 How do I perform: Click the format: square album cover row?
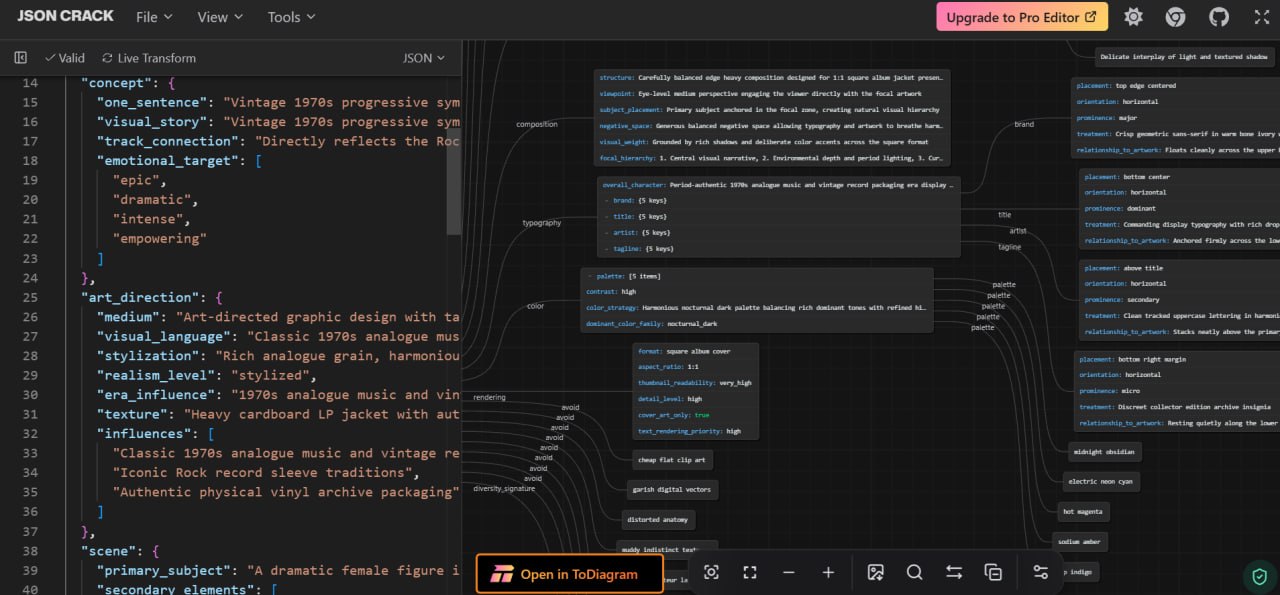(x=696, y=351)
